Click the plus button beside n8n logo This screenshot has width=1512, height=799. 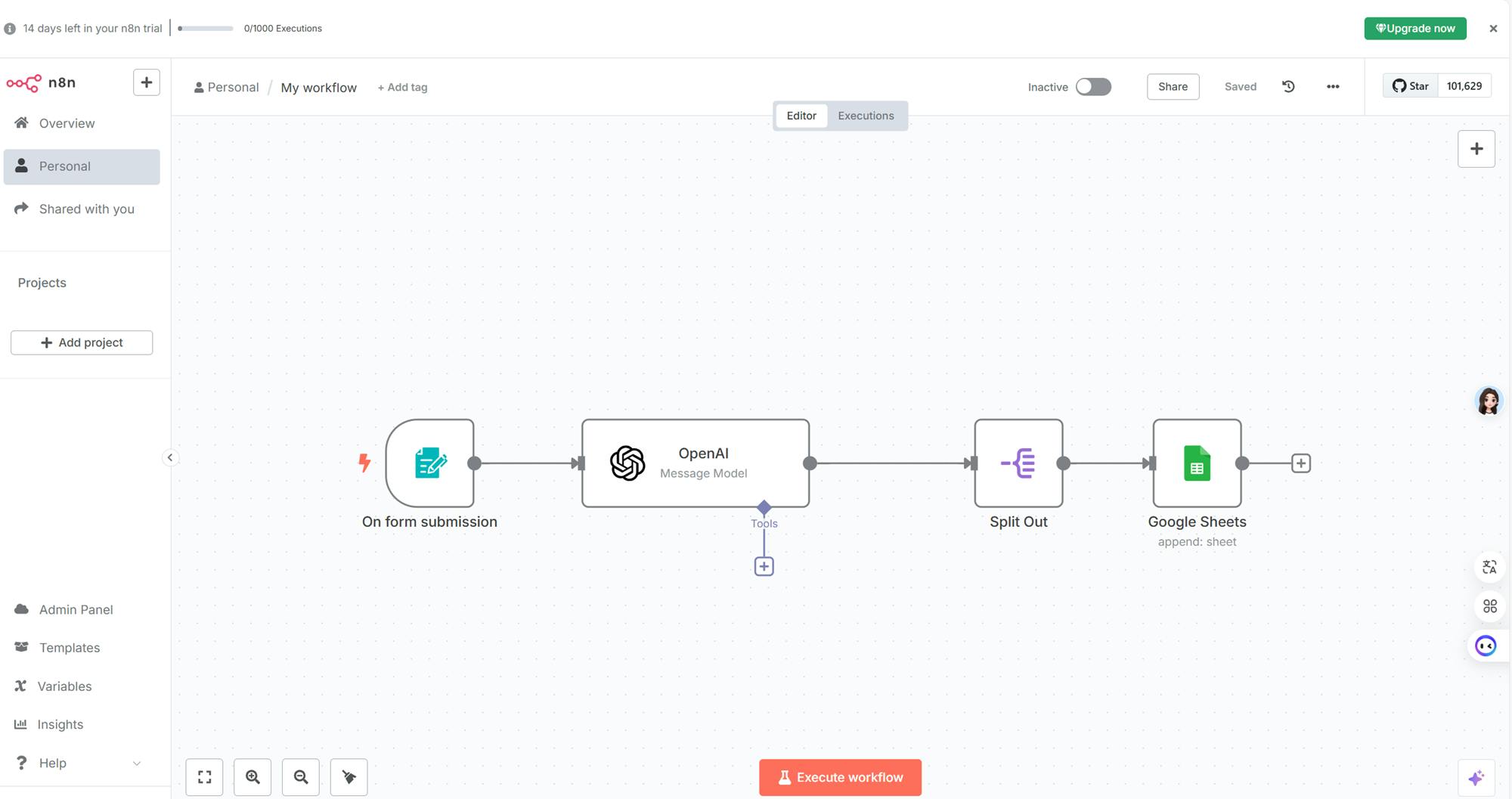coord(147,82)
